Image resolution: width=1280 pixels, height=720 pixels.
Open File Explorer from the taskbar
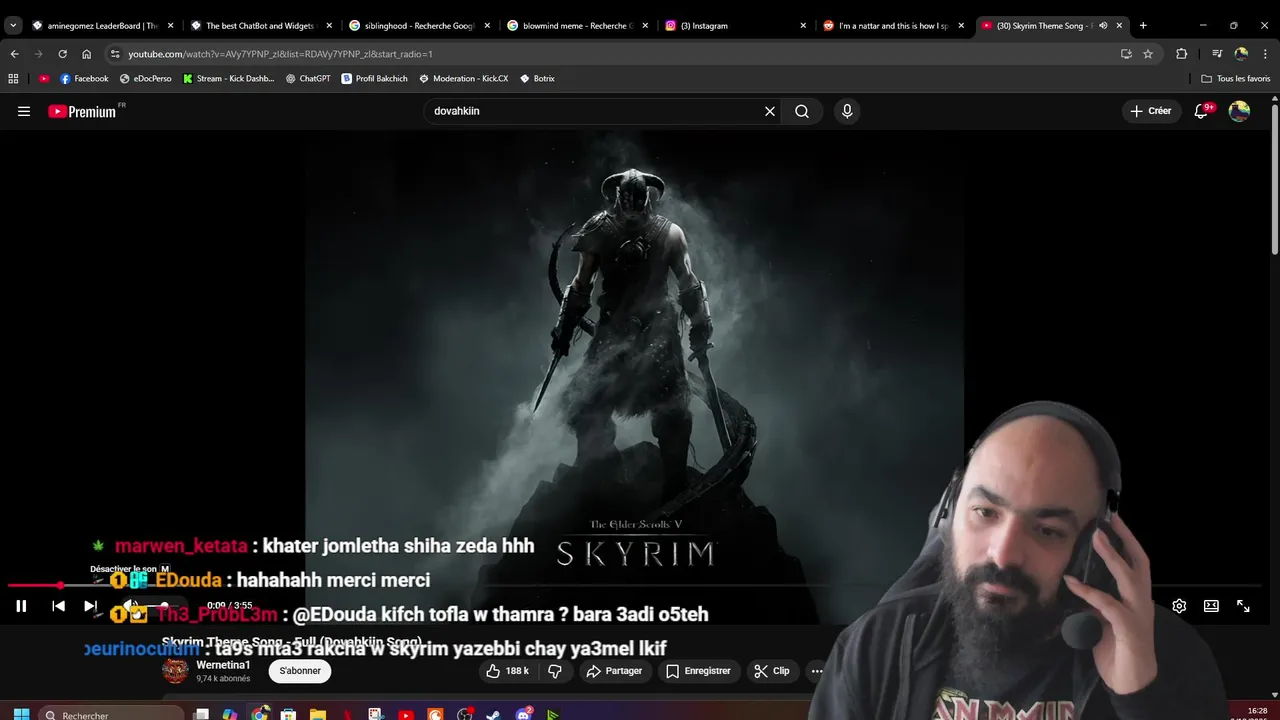tap(317, 715)
